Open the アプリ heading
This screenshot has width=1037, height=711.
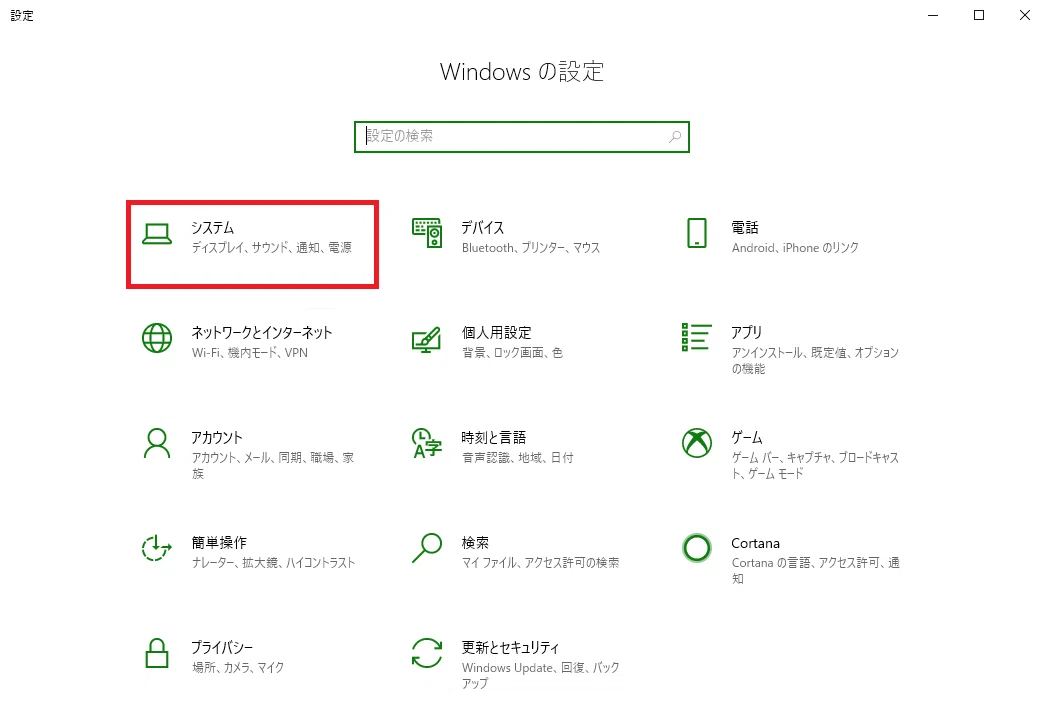click(x=747, y=332)
